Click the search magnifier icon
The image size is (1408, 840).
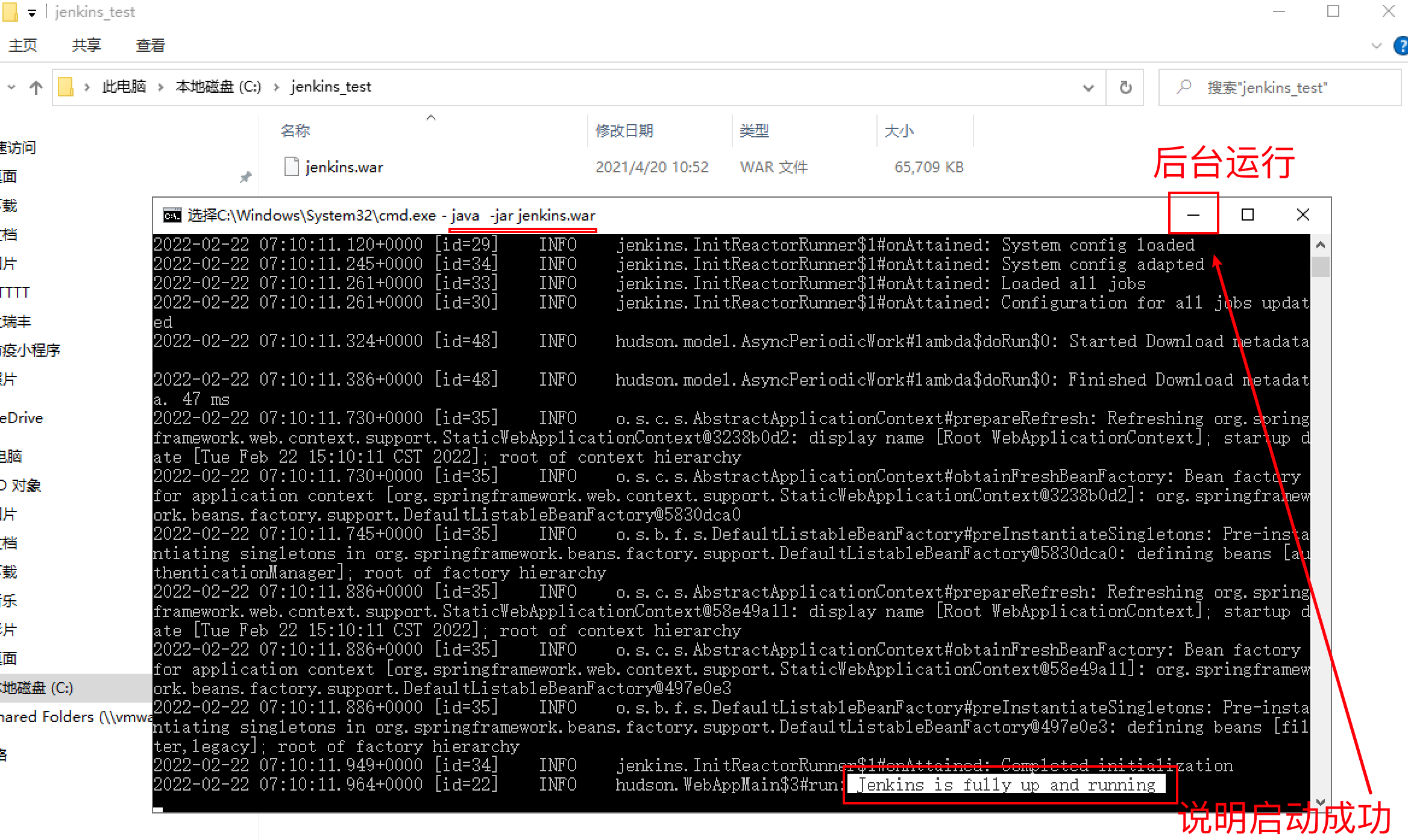[1184, 87]
